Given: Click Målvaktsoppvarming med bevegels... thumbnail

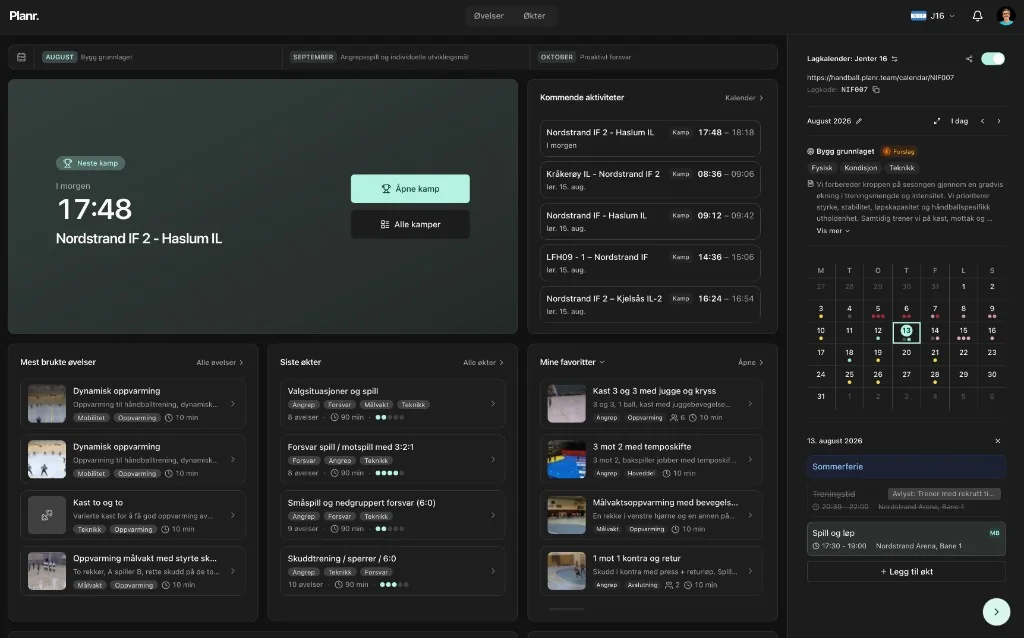Looking at the screenshot, I should pos(566,515).
